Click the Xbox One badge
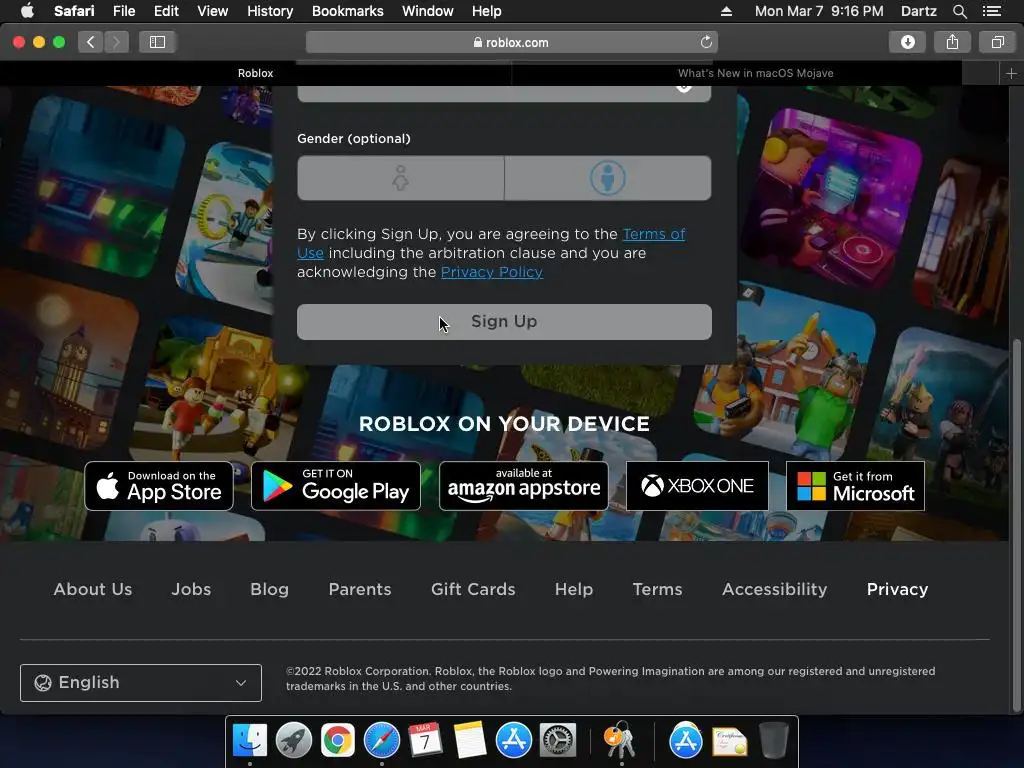Screen dimensions: 1024x768 pyautogui.click(x=697, y=487)
